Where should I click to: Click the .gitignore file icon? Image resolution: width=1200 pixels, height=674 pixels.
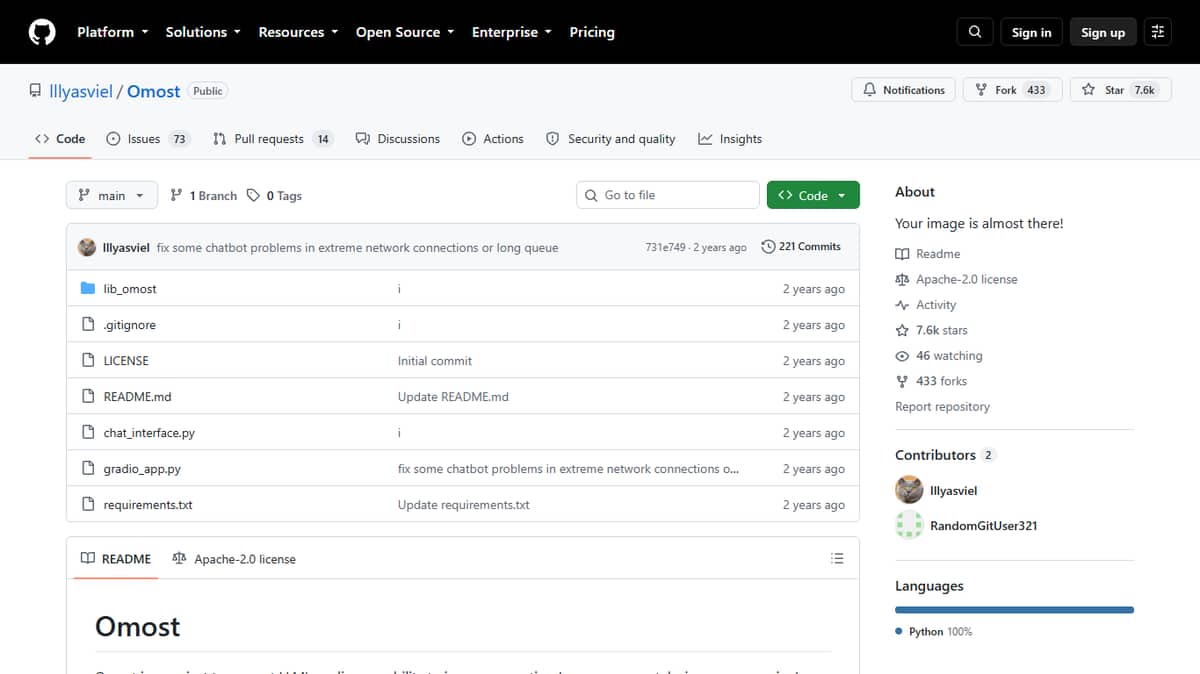(x=88, y=325)
